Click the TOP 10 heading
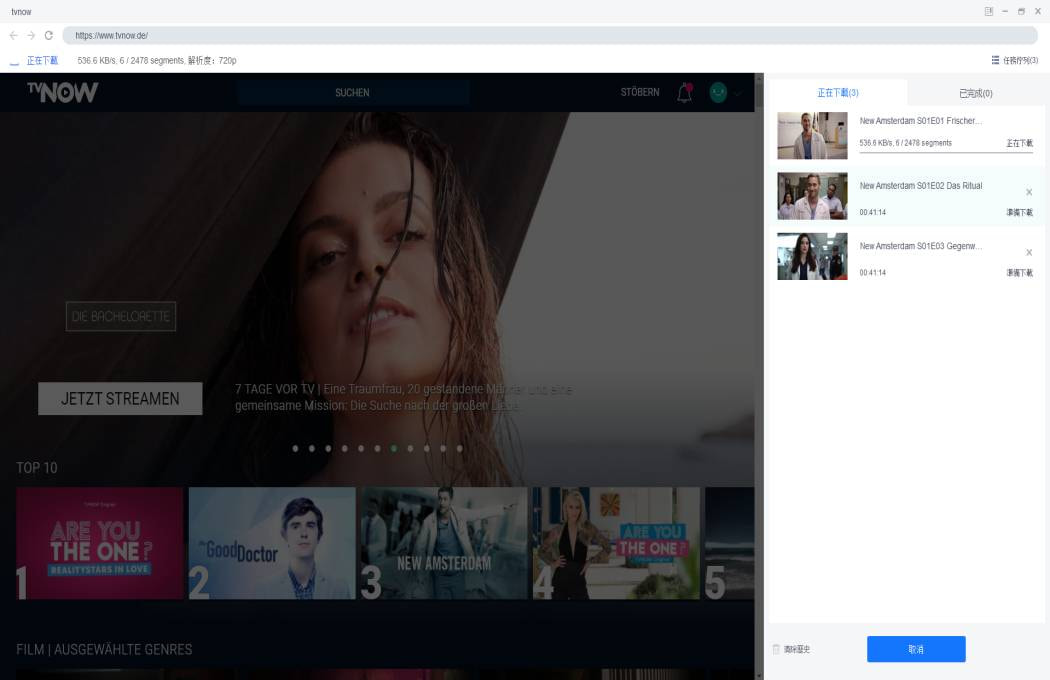 click(x=37, y=468)
